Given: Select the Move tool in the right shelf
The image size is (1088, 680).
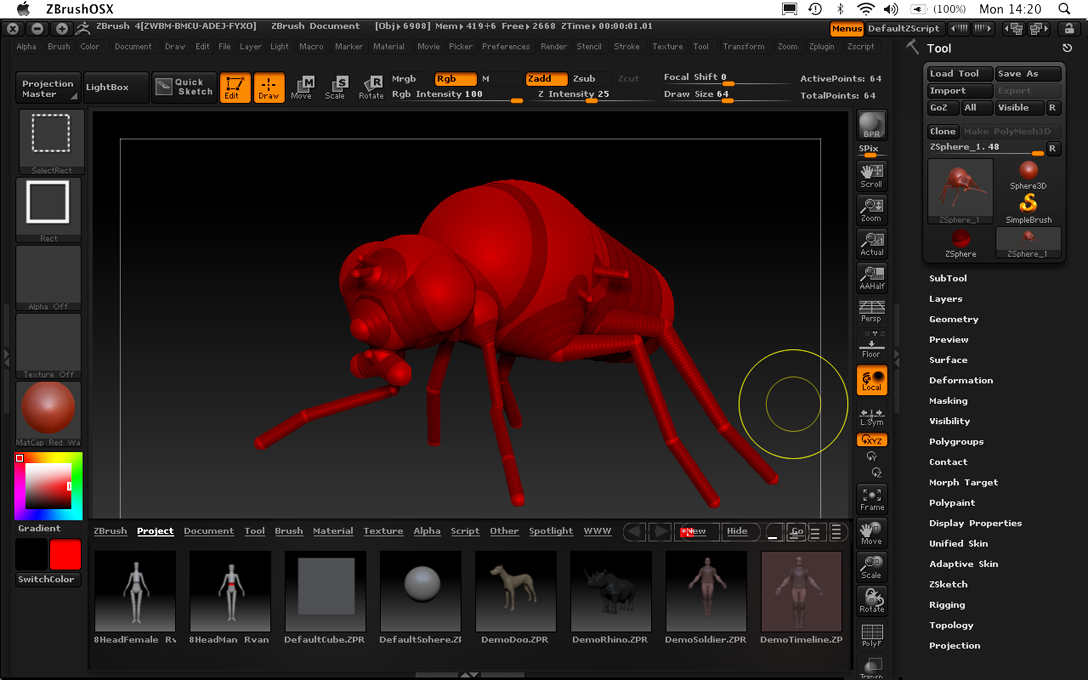Looking at the screenshot, I should (871, 532).
